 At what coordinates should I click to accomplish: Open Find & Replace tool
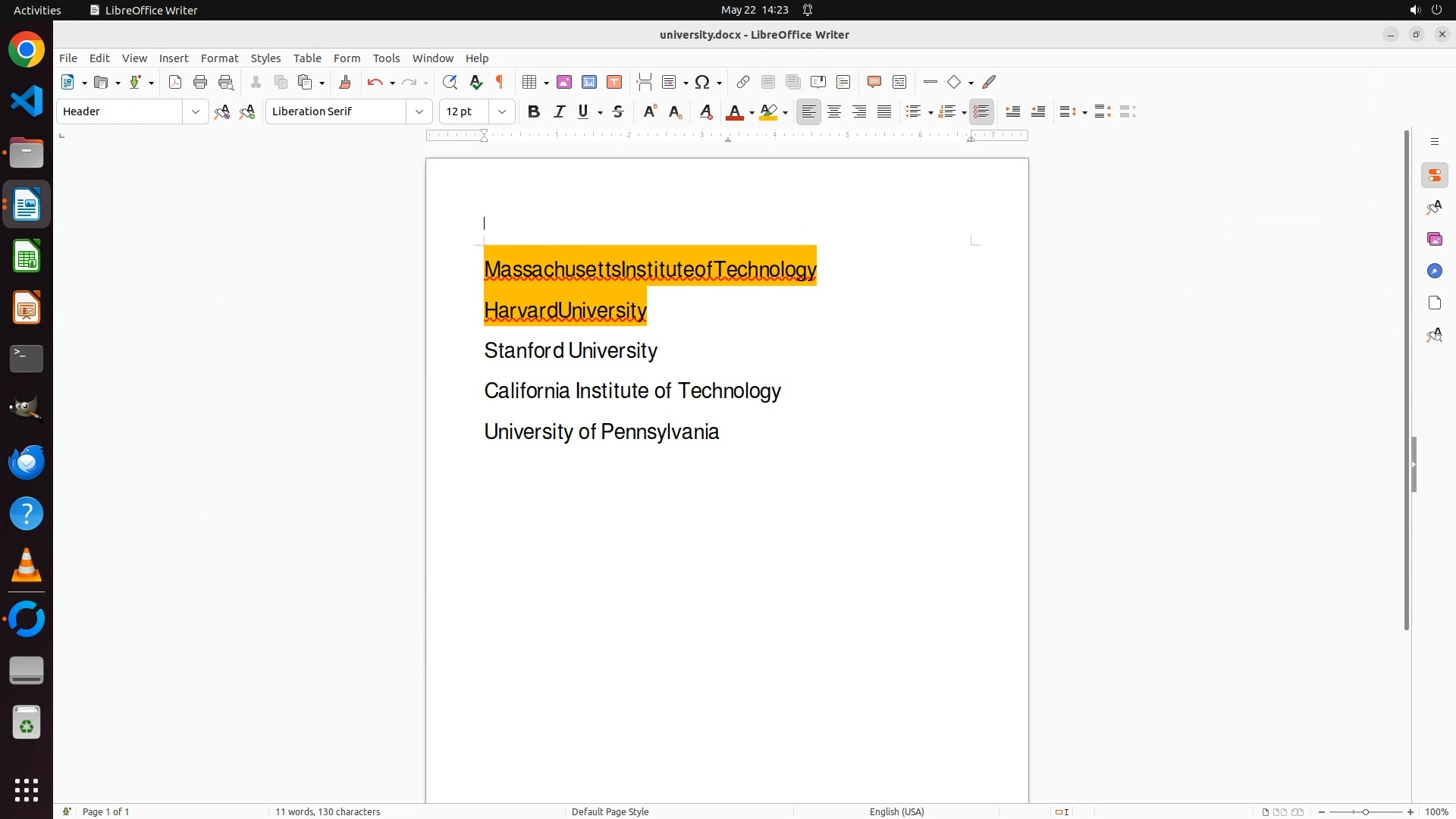(450, 83)
